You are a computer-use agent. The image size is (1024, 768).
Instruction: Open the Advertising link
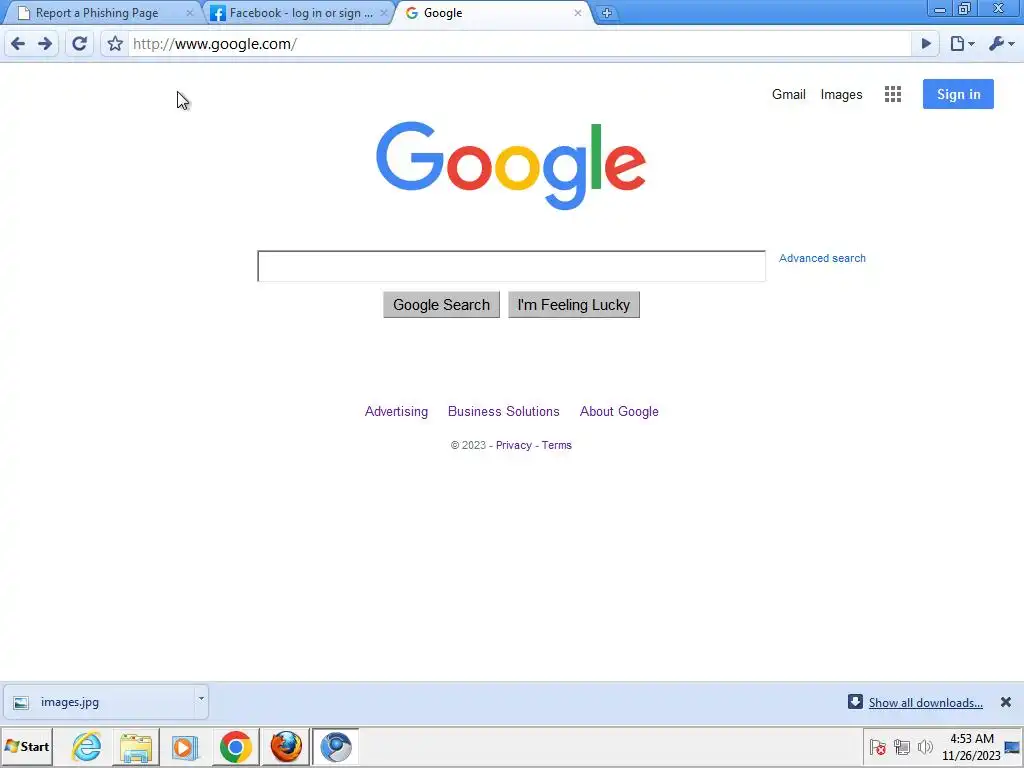click(396, 411)
